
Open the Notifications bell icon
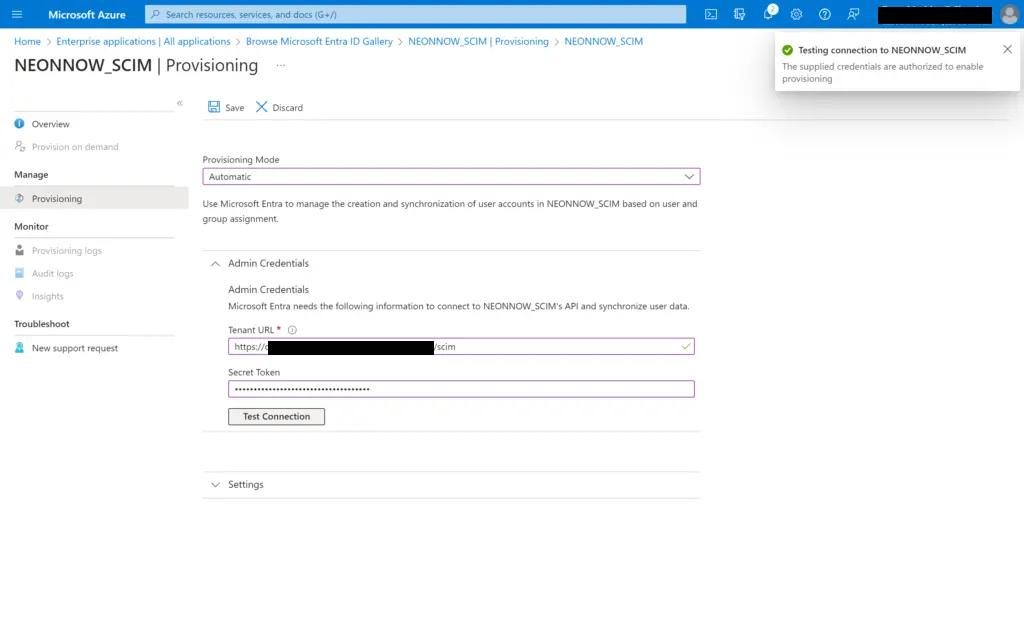pos(769,14)
